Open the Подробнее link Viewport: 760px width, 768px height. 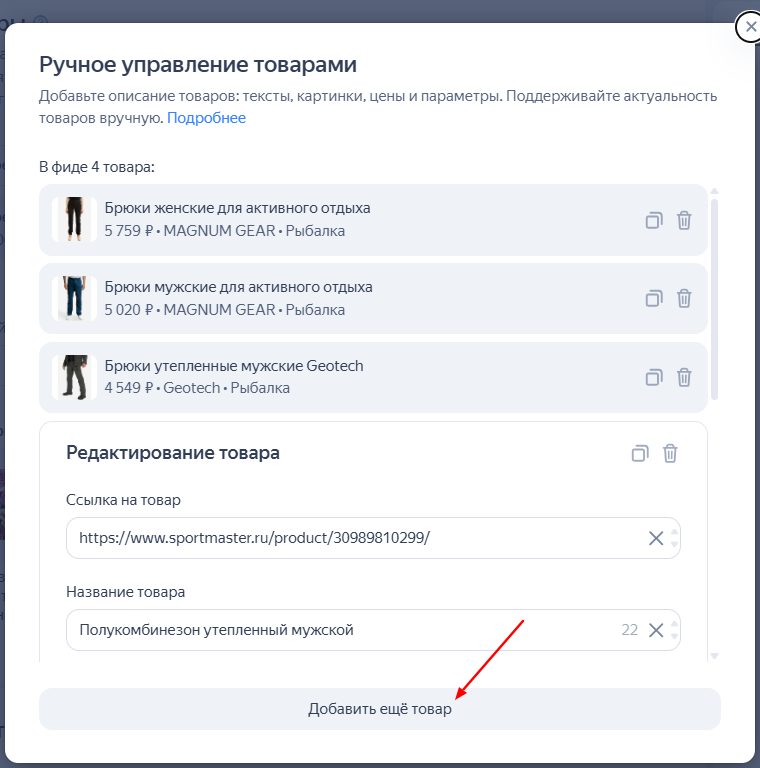point(206,118)
